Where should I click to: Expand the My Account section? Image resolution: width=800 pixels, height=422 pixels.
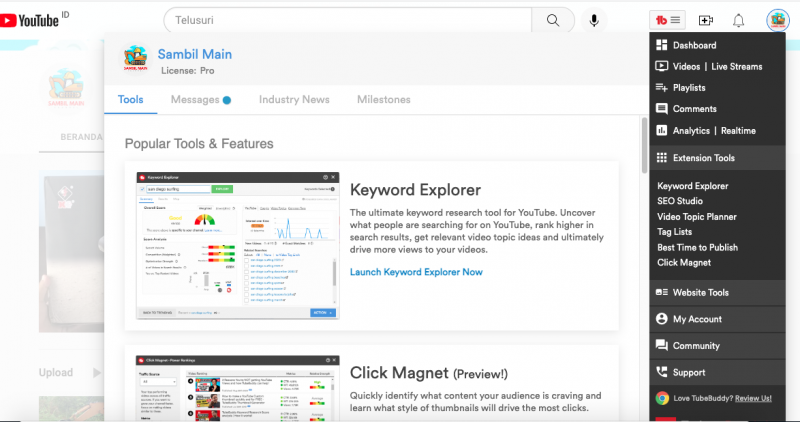click(697, 319)
